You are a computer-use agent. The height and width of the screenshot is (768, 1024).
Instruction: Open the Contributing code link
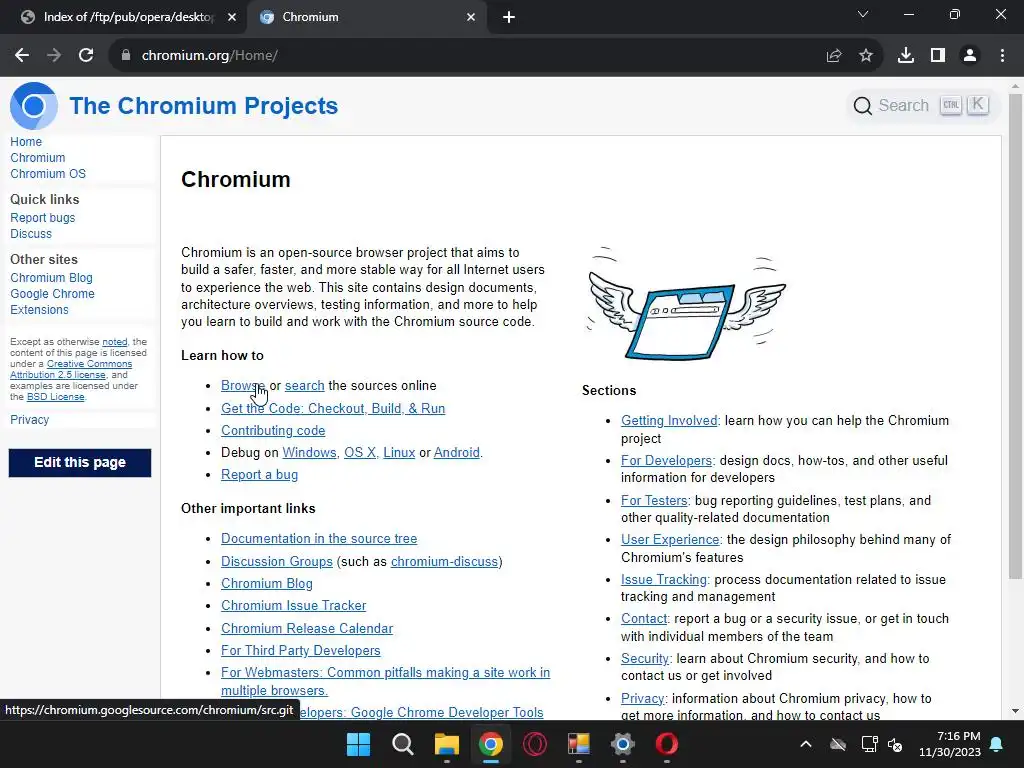(x=273, y=430)
